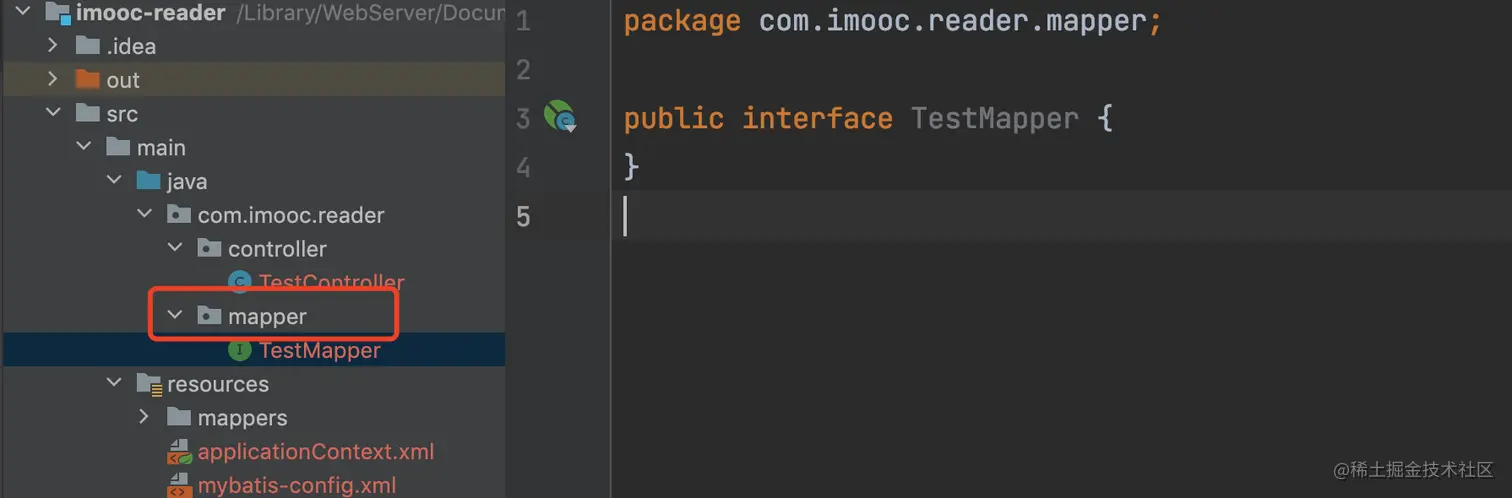Click the mapper package icon
Image resolution: width=1512 pixels, height=498 pixels.
pos(209,316)
